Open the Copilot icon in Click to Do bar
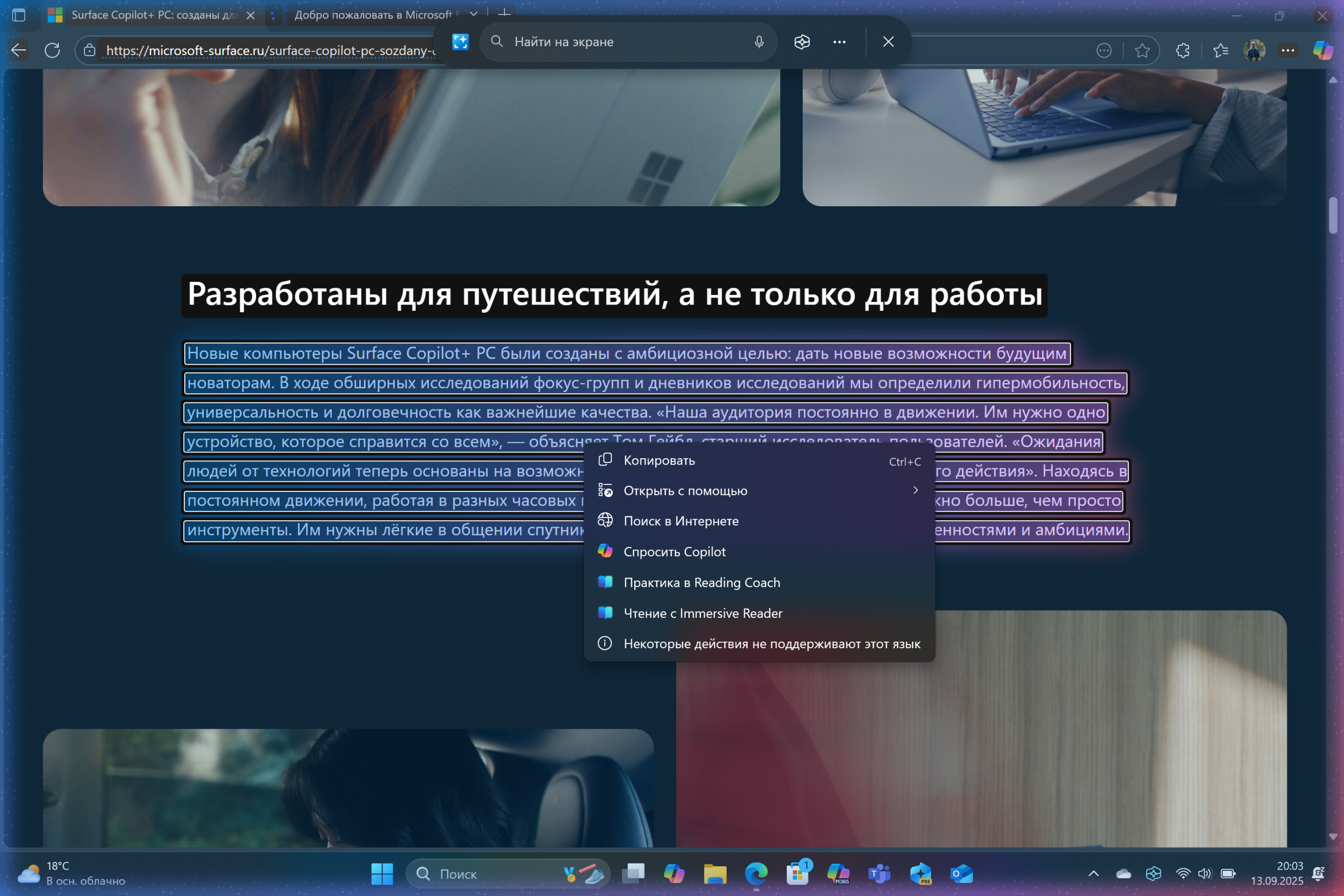Screen dimensions: 1344x896 802,41
